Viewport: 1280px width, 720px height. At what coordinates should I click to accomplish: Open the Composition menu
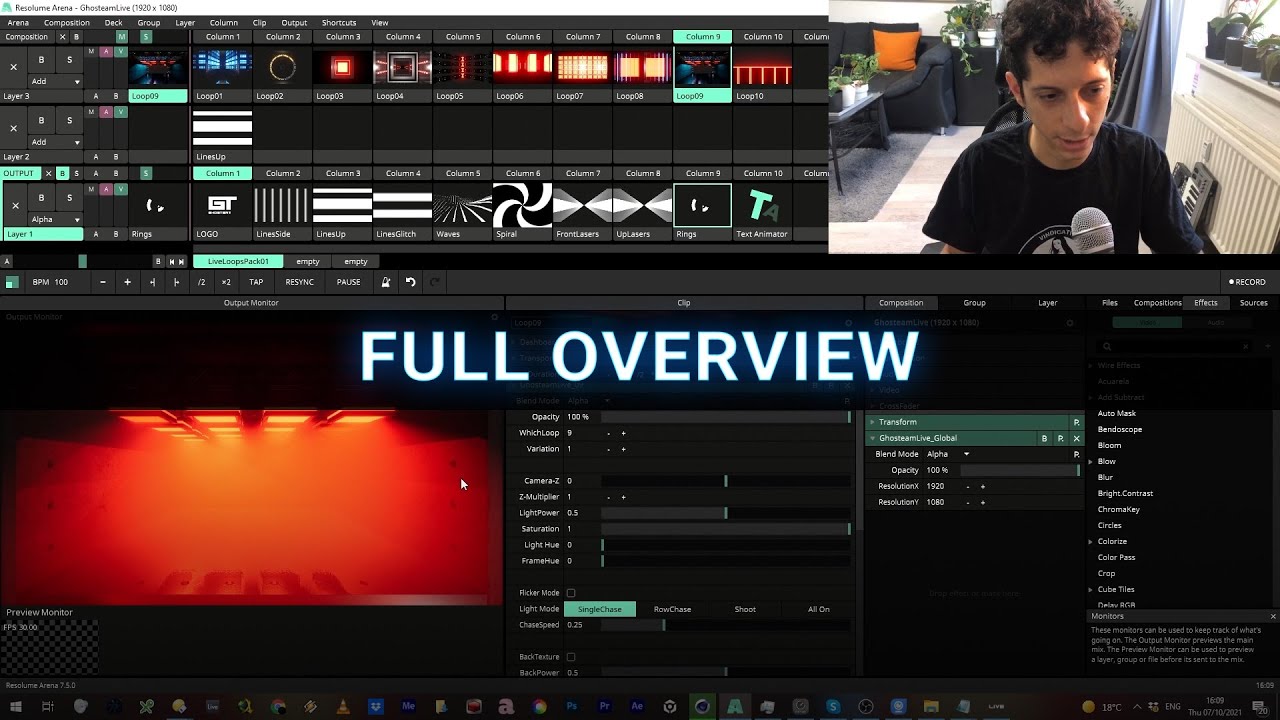[67, 22]
